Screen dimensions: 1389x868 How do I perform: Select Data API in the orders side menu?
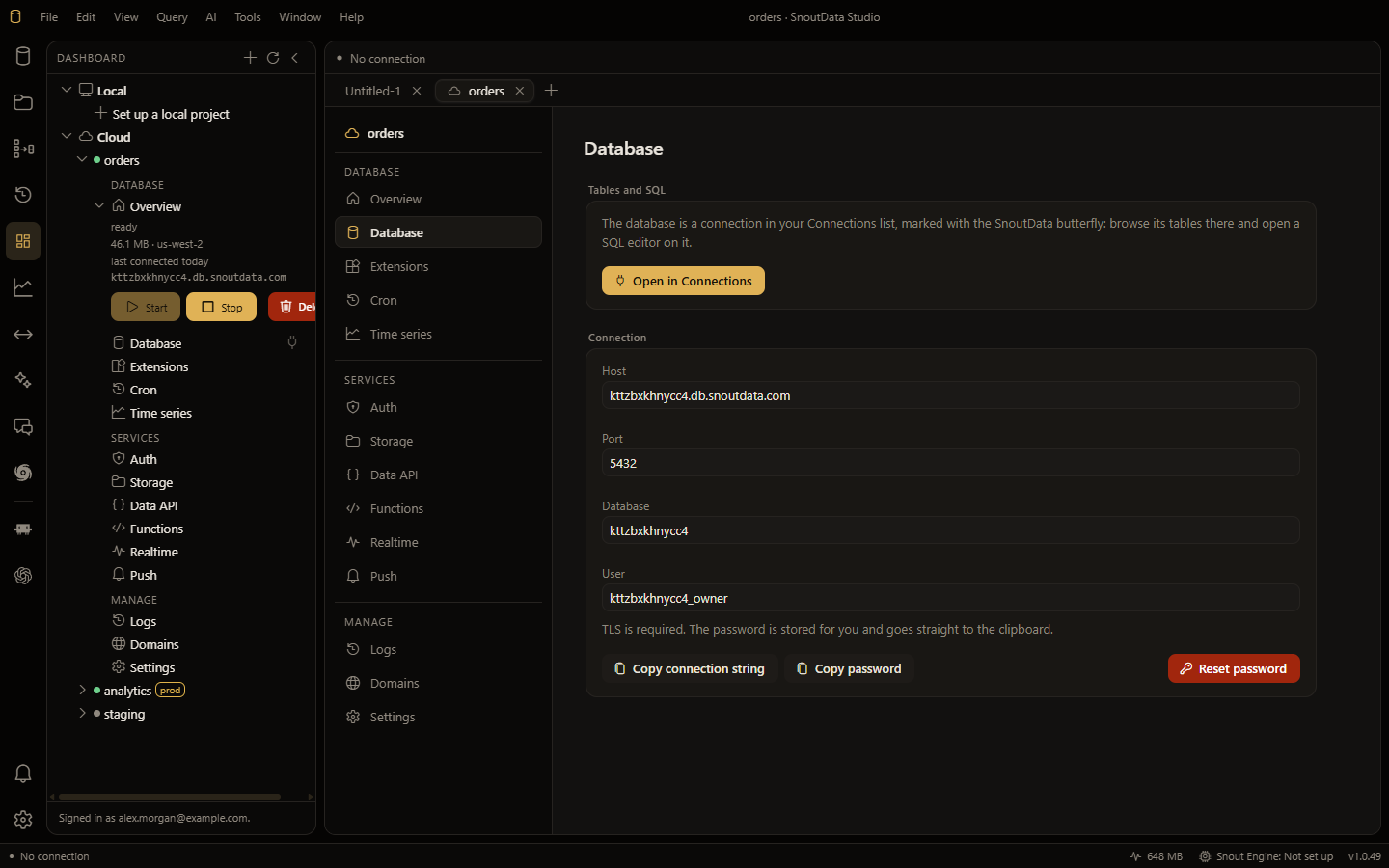tap(438, 475)
